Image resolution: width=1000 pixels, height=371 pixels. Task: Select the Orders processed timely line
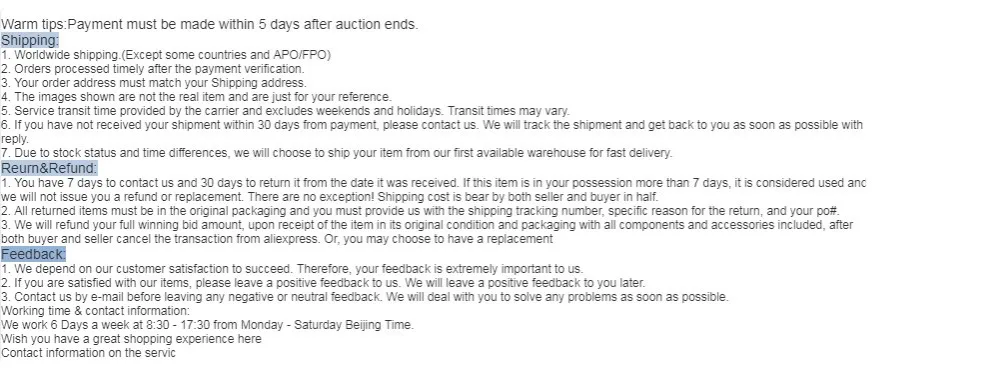153,69
